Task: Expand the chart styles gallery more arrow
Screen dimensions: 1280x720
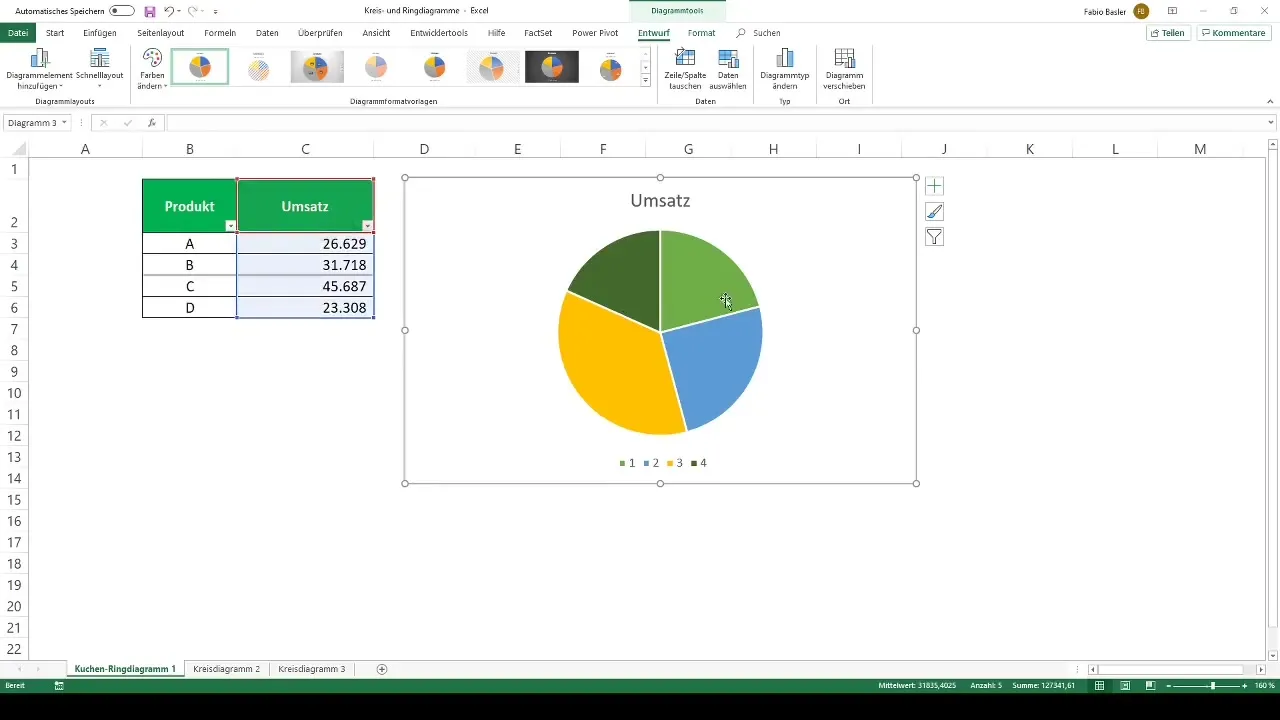Action: point(646,81)
